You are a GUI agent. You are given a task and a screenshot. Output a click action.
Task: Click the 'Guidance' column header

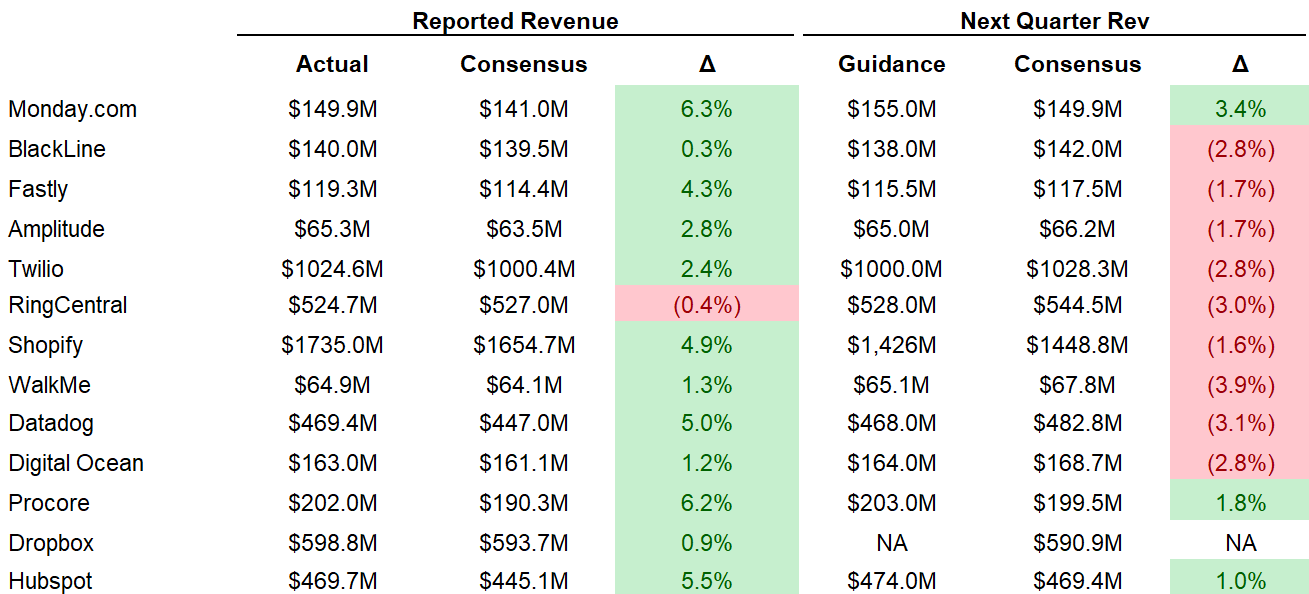891,64
